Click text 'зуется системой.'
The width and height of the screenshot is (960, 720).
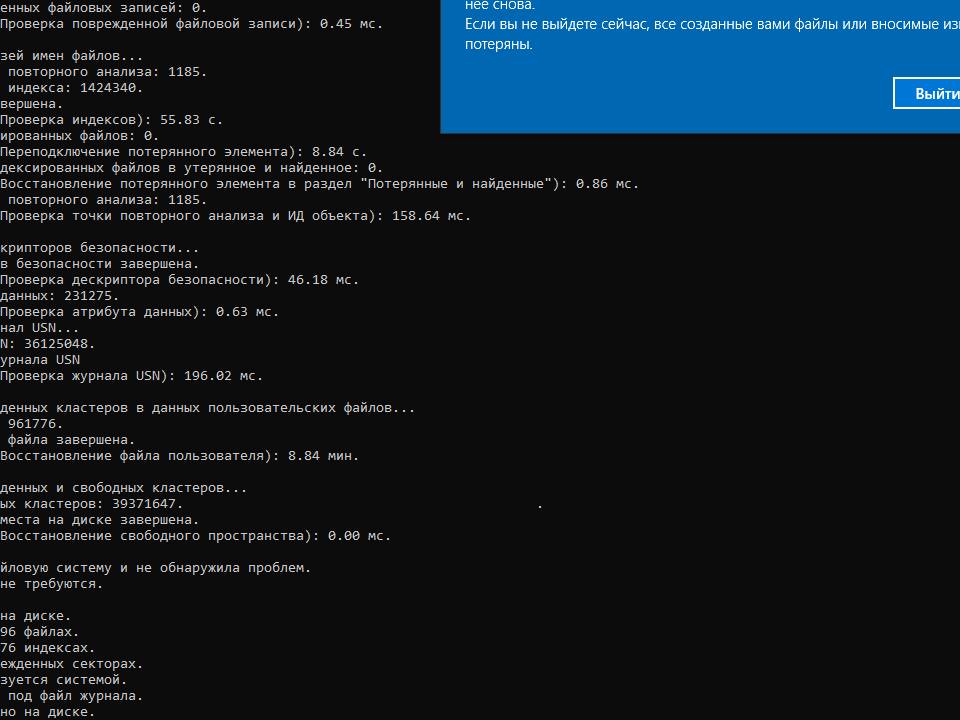(63, 680)
